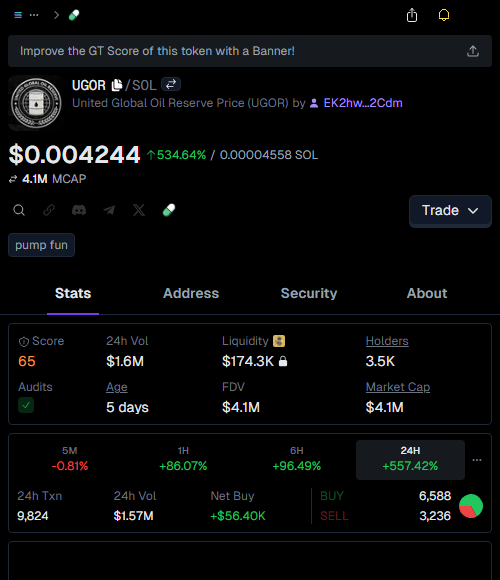Image resolution: width=500 pixels, height=580 pixels.
Task: Click the UGOR token logo thumbnail
Action: coord(36,103)
